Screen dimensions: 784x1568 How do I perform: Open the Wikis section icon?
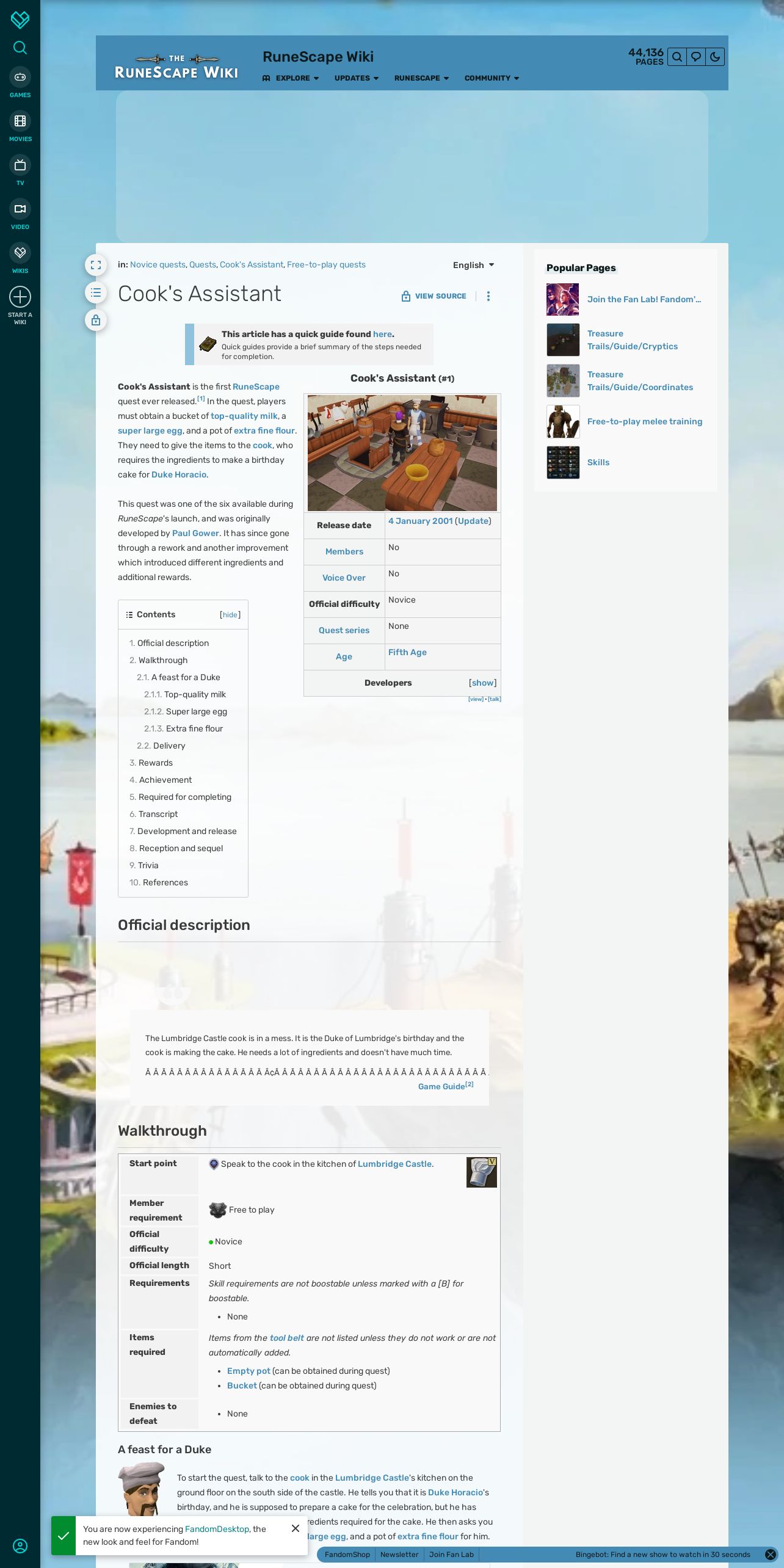20,253
